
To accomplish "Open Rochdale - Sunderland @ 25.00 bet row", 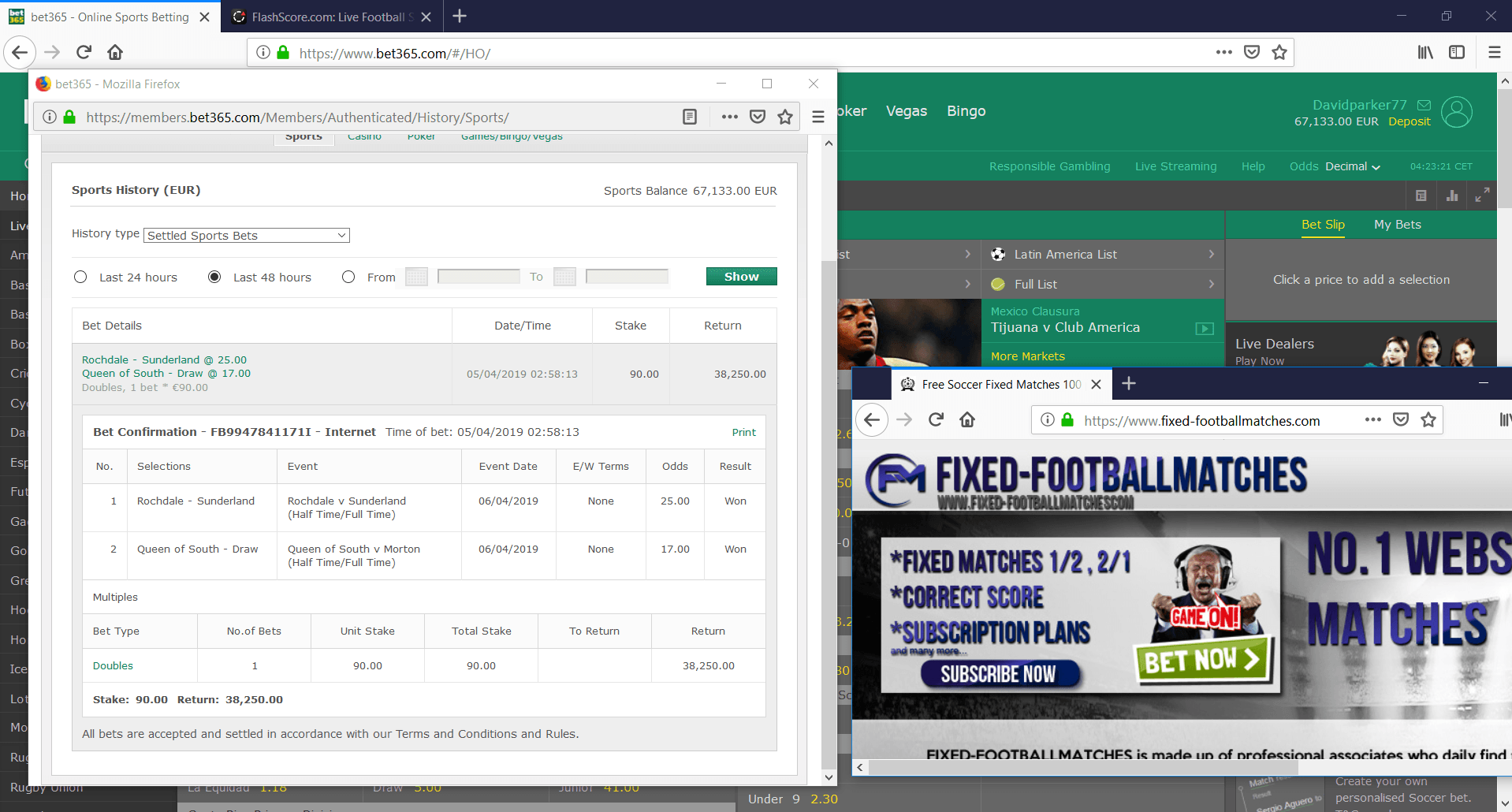I will pyautogui.click(x=423, y=374).
